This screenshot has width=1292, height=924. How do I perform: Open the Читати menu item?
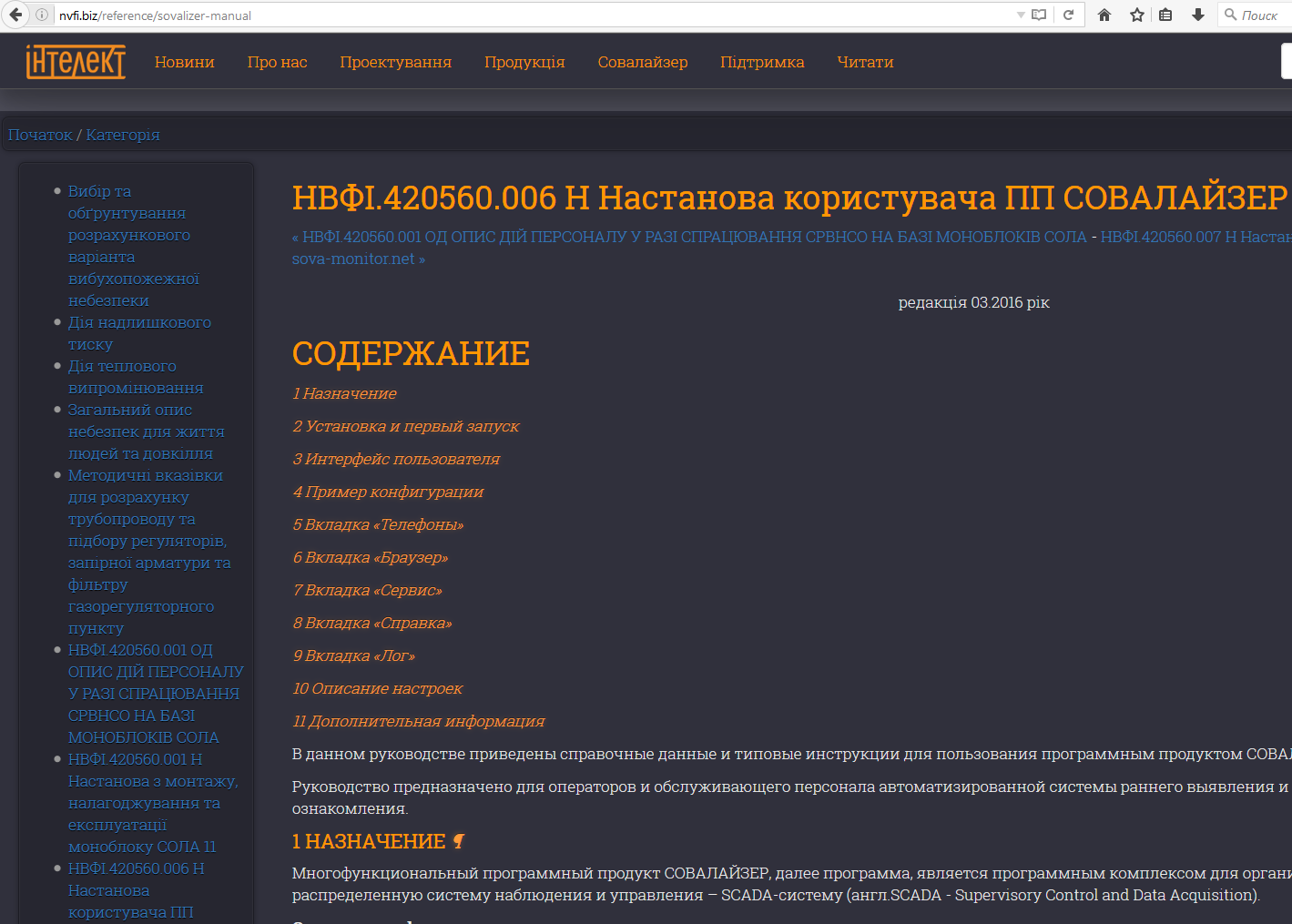(x=865, y=62)
